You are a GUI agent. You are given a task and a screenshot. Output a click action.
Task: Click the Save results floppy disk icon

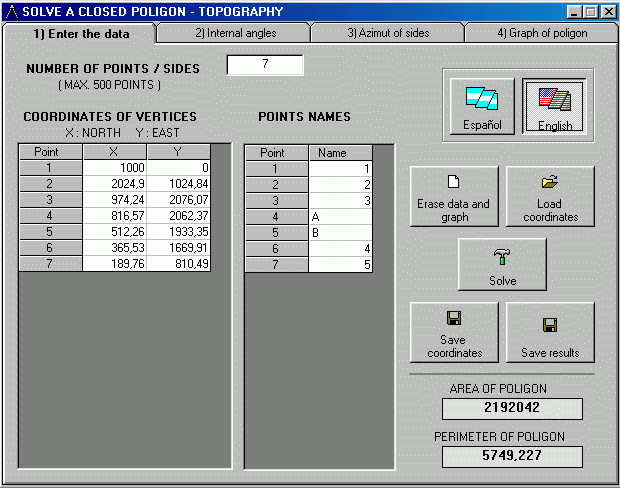pyautogui.click(x=549, y=324)
